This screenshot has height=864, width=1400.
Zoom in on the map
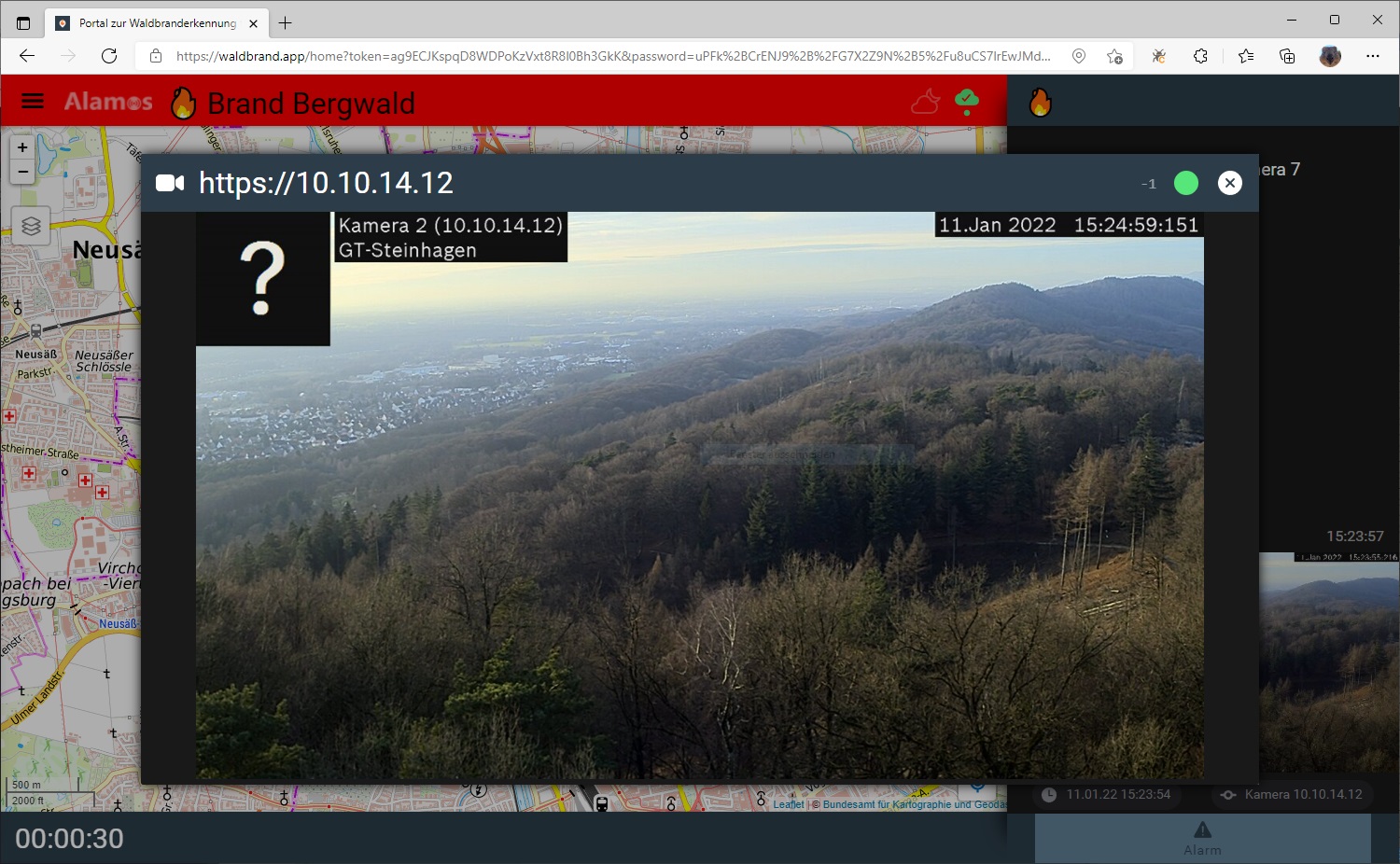[22, 147]
